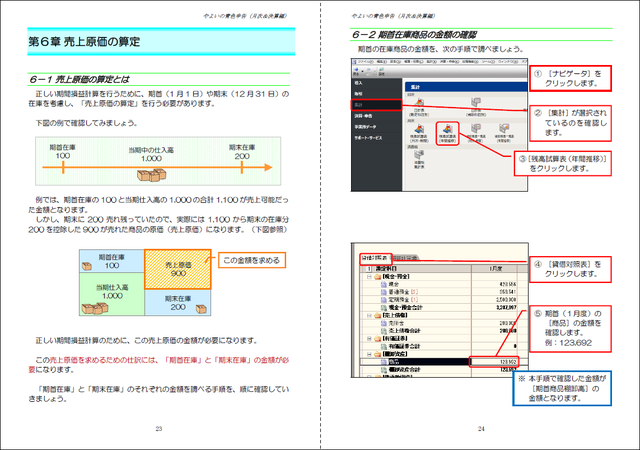Click the orange 売上原価 900 box in diagram
The width and height of the screenshot is (640, 450).
pos(178,270)
